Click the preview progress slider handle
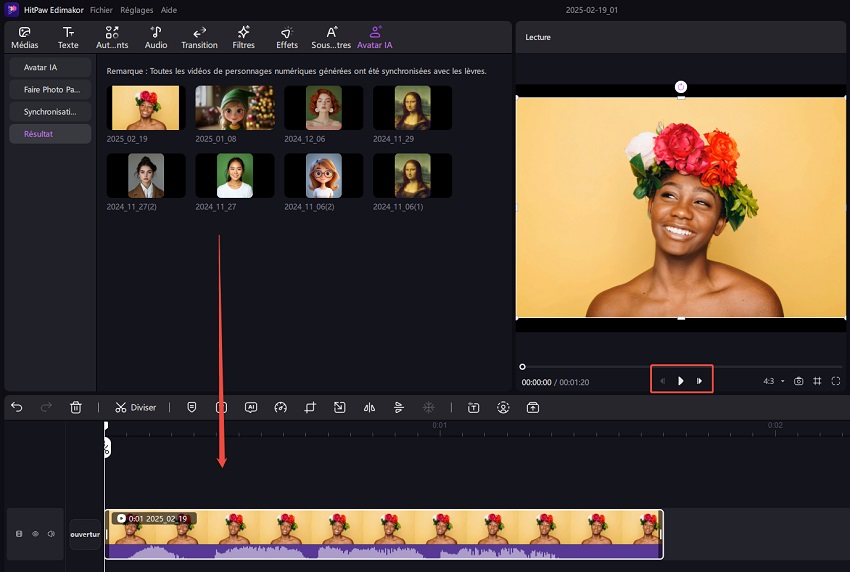The height and width of the screenshot is (572, 850). (x=523, y=367)
